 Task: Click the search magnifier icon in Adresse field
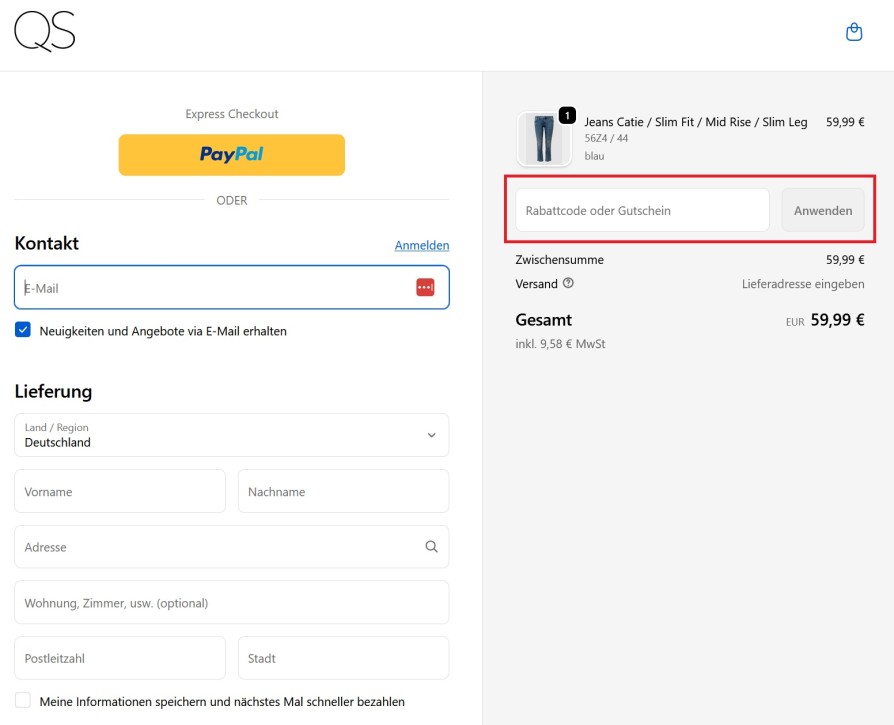pyautogui.click(x=431, y=547)
